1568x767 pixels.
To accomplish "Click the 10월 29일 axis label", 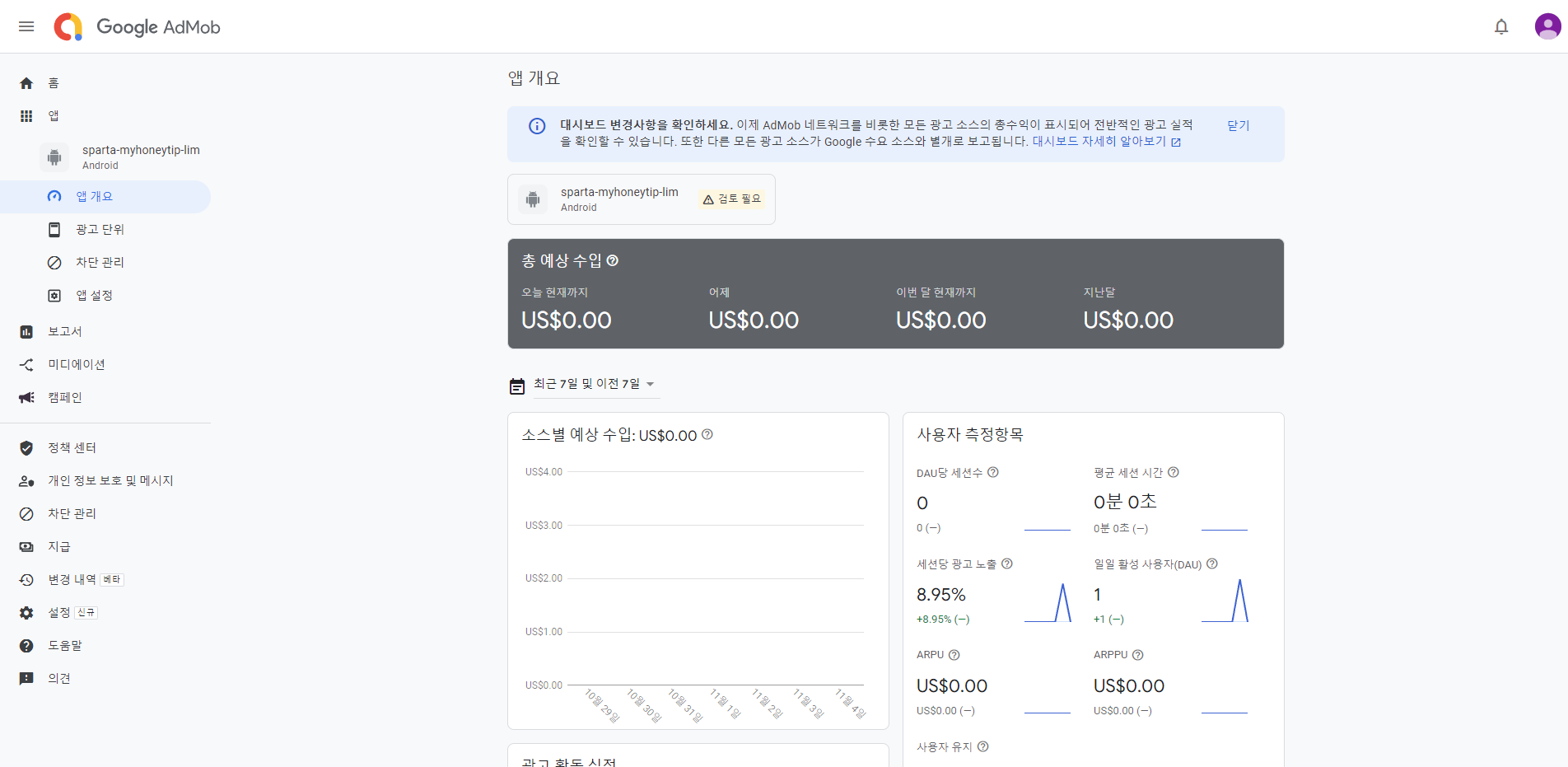I will tap(602, 706).
